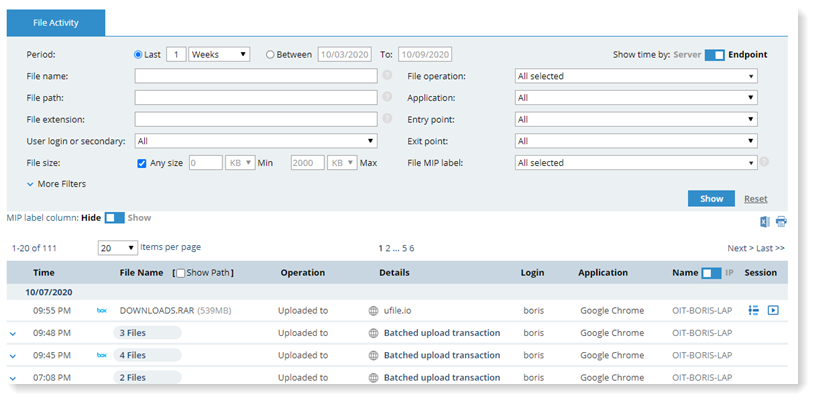
Task: Open session timeline list icon for DOWNLOADS.RAR
Action: coord(754,310)
